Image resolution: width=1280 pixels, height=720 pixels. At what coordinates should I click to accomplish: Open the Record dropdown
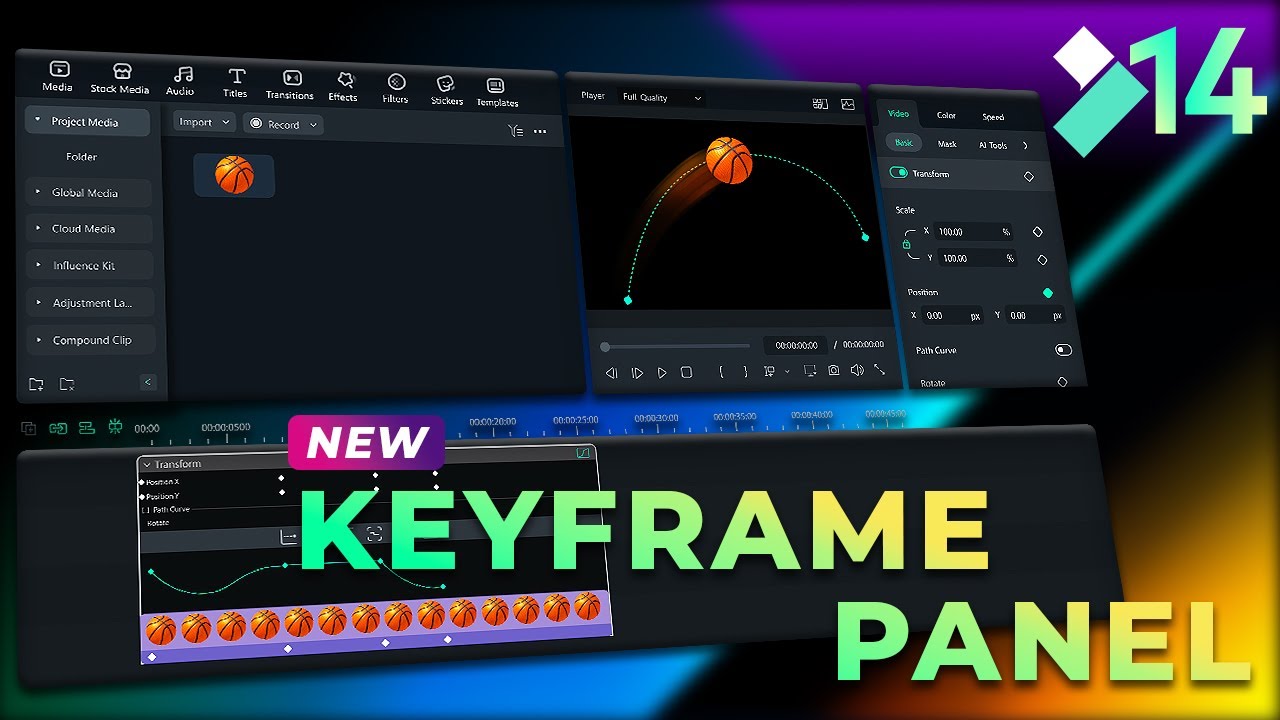coord(283,124)
